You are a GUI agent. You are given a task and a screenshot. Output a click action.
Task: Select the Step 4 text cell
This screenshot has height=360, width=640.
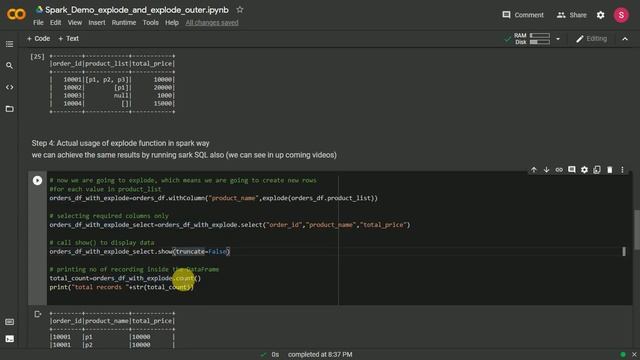tap(184, 149)
